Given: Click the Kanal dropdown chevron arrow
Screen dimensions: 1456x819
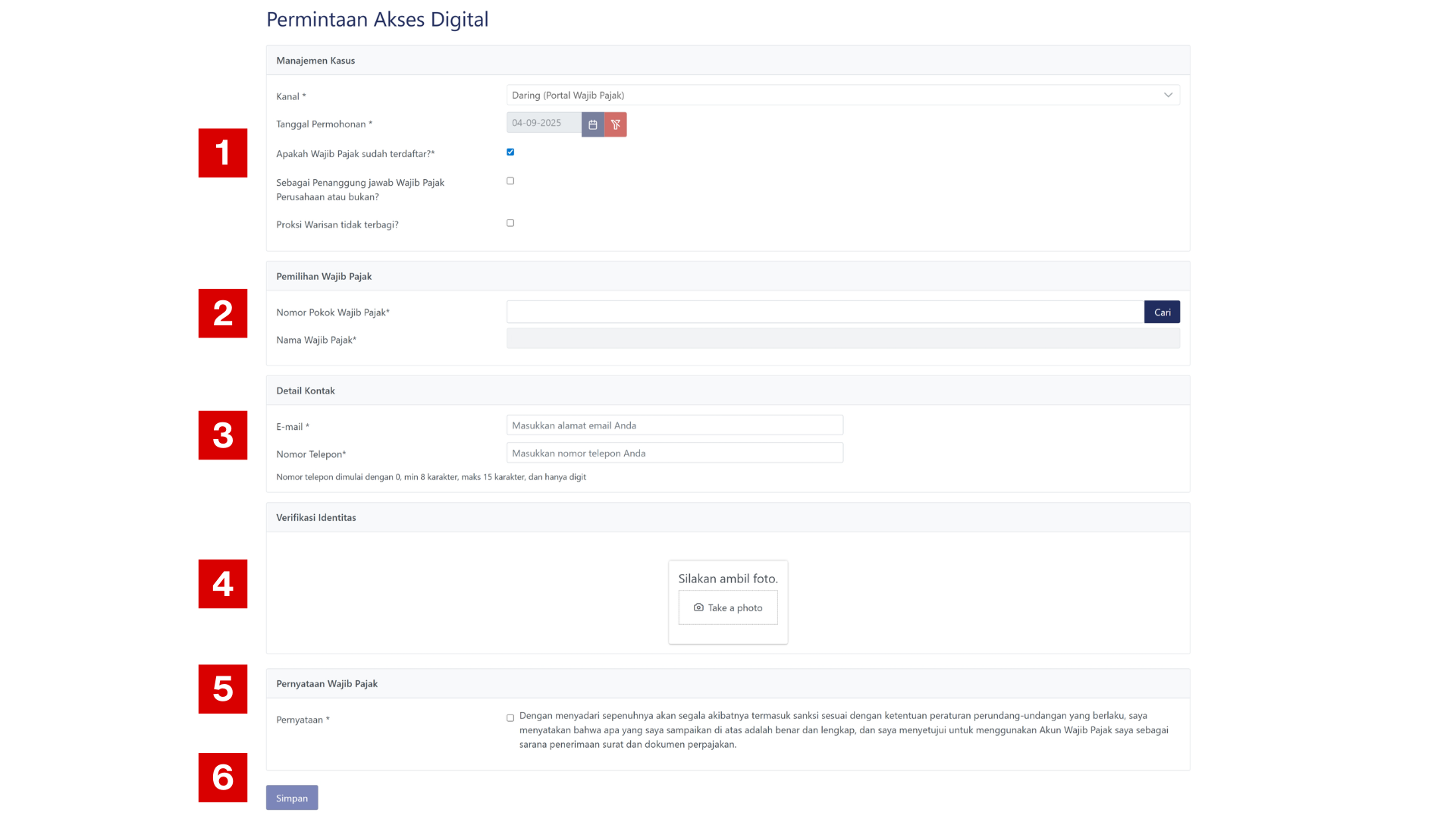Looking at the screenshot, I should click(x=1168, y=95).
